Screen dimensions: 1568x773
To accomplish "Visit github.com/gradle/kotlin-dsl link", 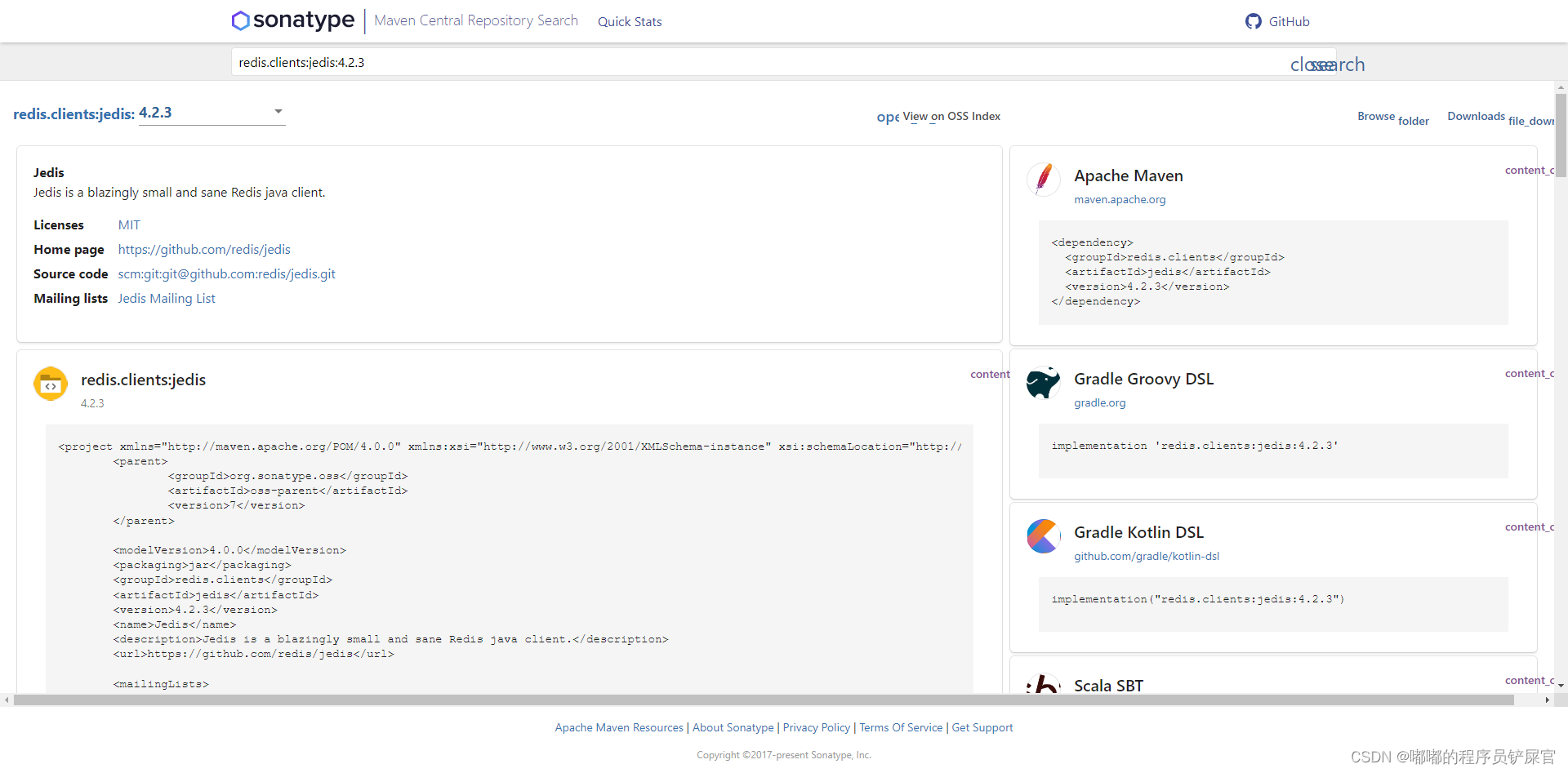I will pos(1147,556).
